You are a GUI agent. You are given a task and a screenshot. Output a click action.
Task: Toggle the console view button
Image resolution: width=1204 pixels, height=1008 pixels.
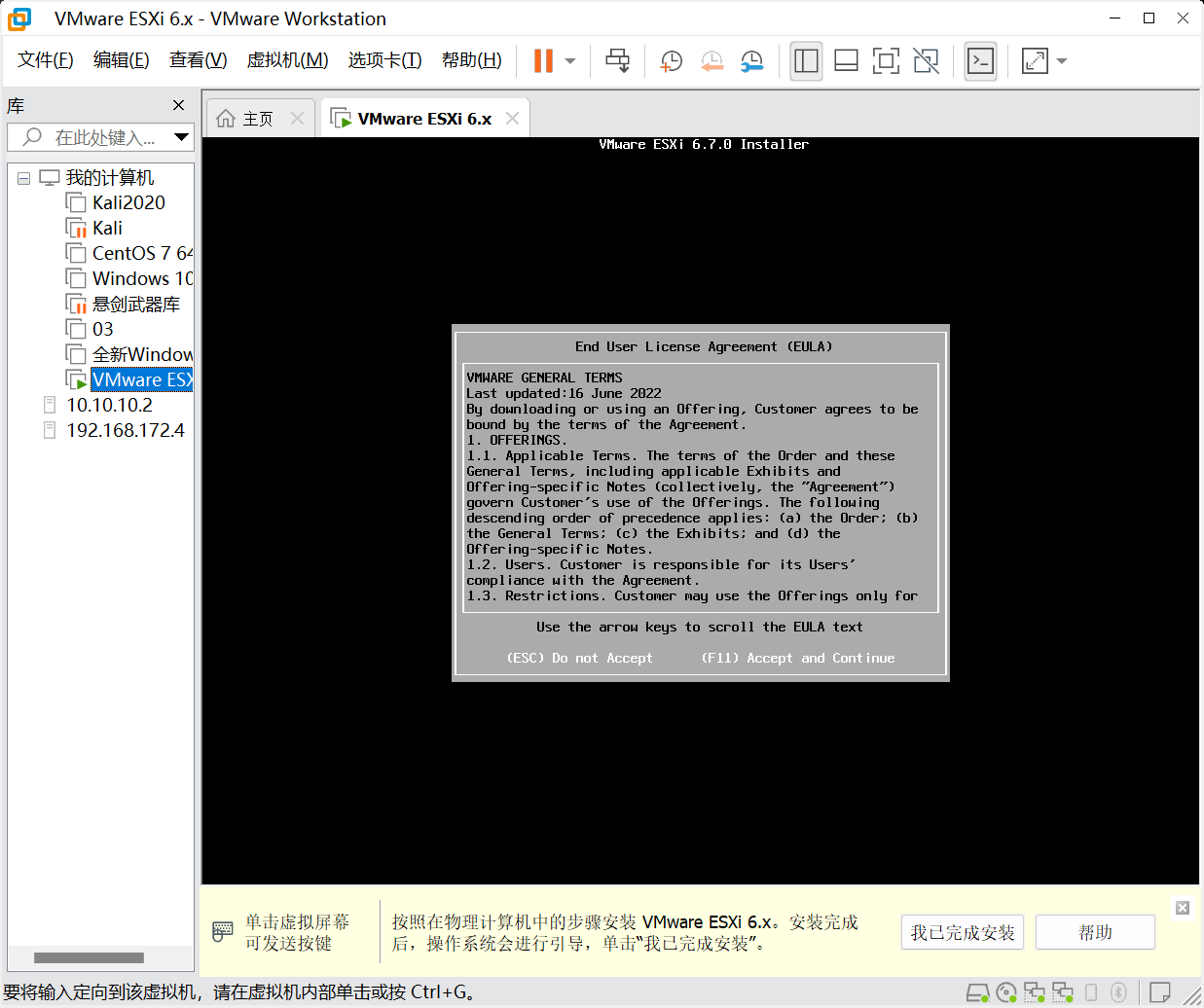coord(980,61)
